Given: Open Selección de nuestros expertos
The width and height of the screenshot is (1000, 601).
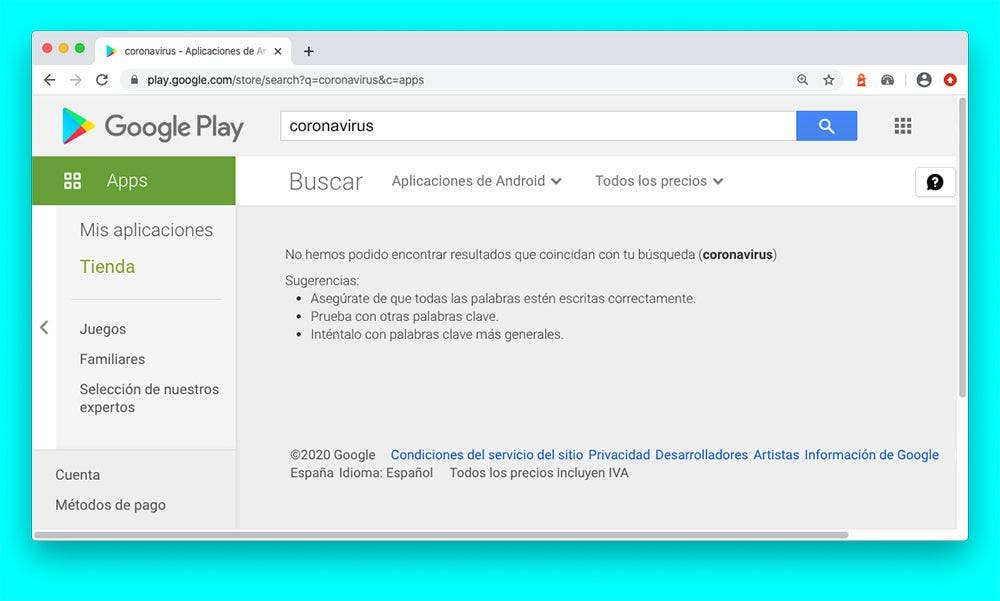Looking at the screenshot, I should (x=149, y=398).
